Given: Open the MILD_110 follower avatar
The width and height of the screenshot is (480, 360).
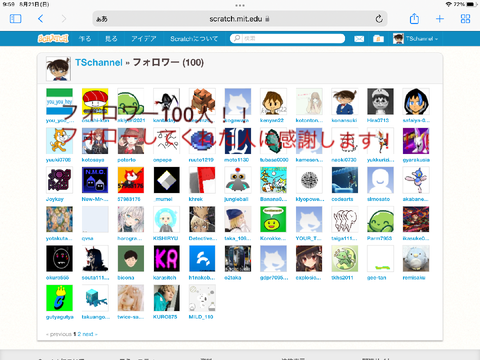Looking at the screenshot, I should 202,298.
